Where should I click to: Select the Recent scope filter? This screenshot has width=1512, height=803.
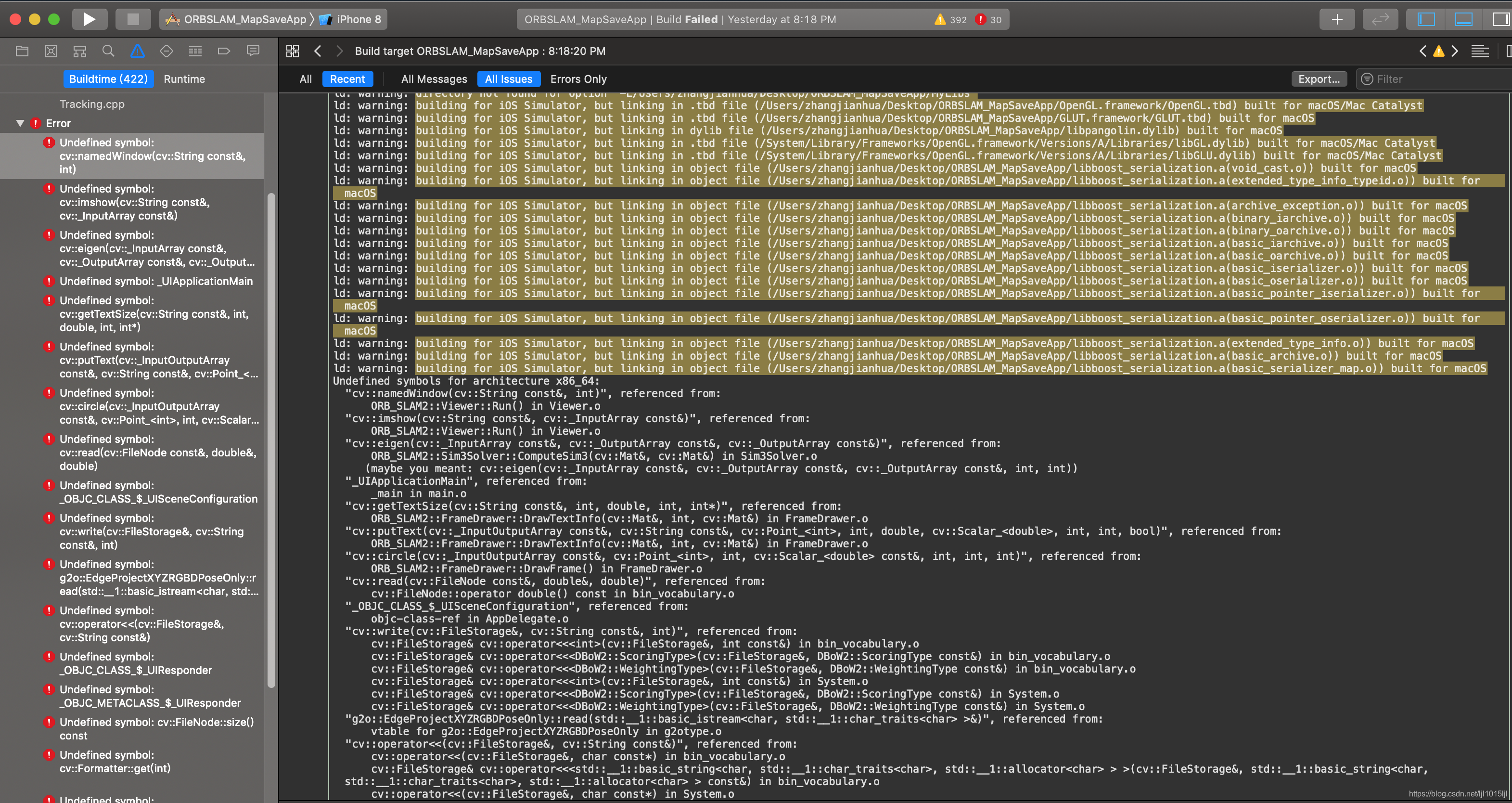point(347,78)
